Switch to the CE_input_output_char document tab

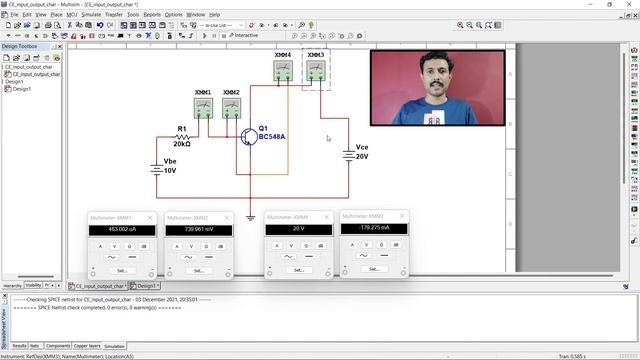point(98,286)
